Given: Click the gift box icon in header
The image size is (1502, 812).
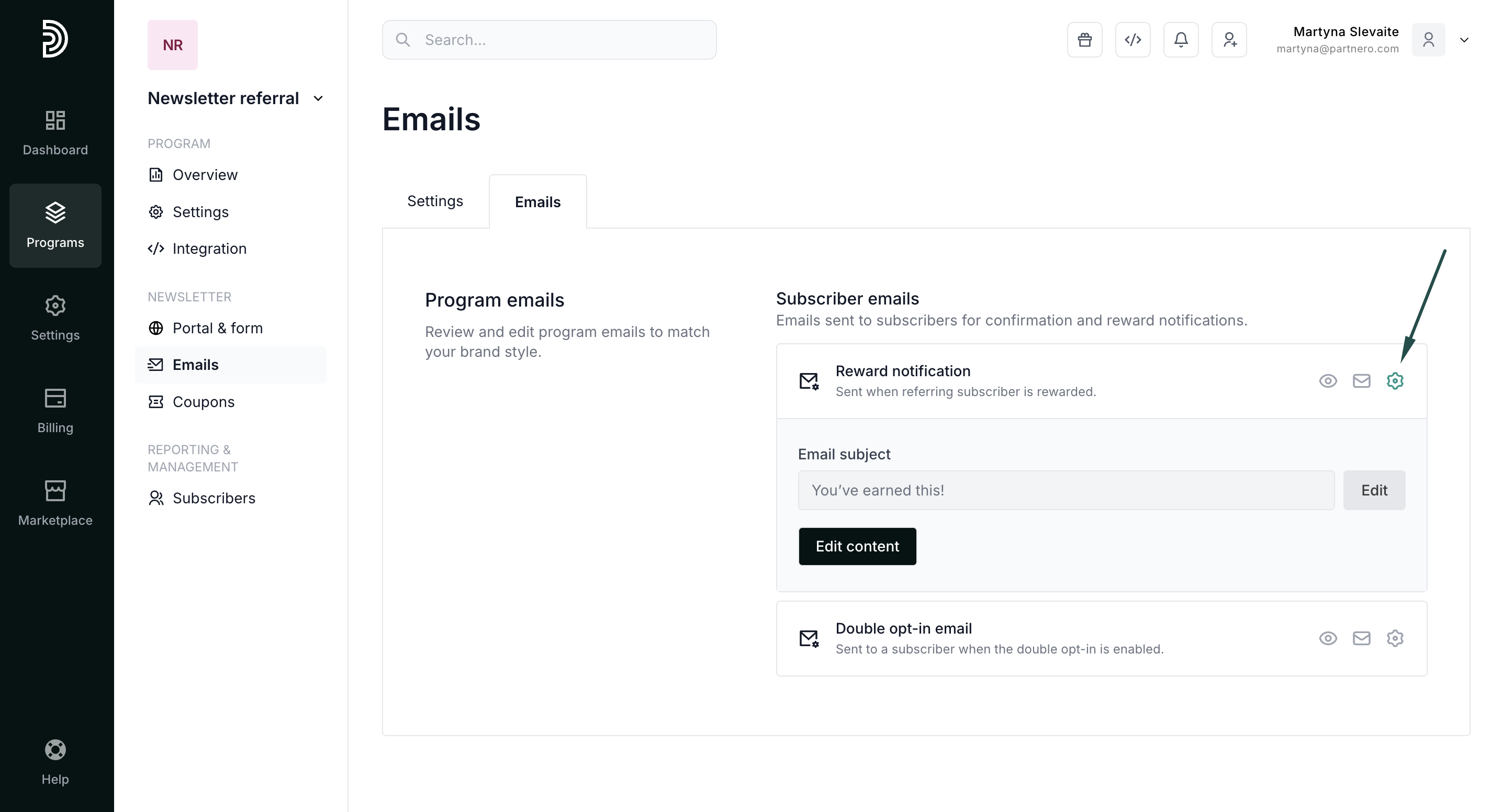Looking at the screenshot, I should coord(1084,40).
